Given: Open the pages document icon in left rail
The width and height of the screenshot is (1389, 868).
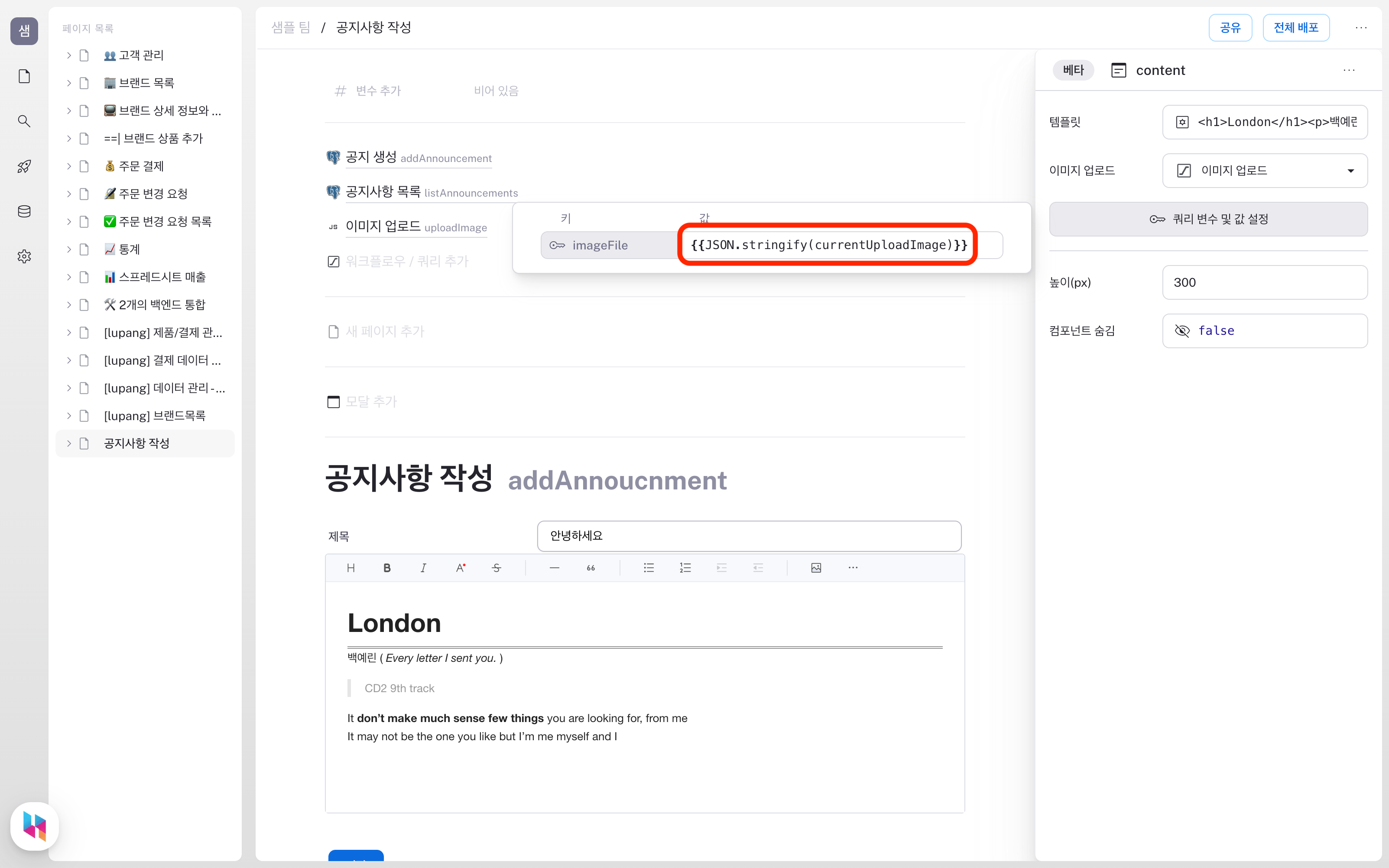Looking at the screenshot, I should 24,76.
